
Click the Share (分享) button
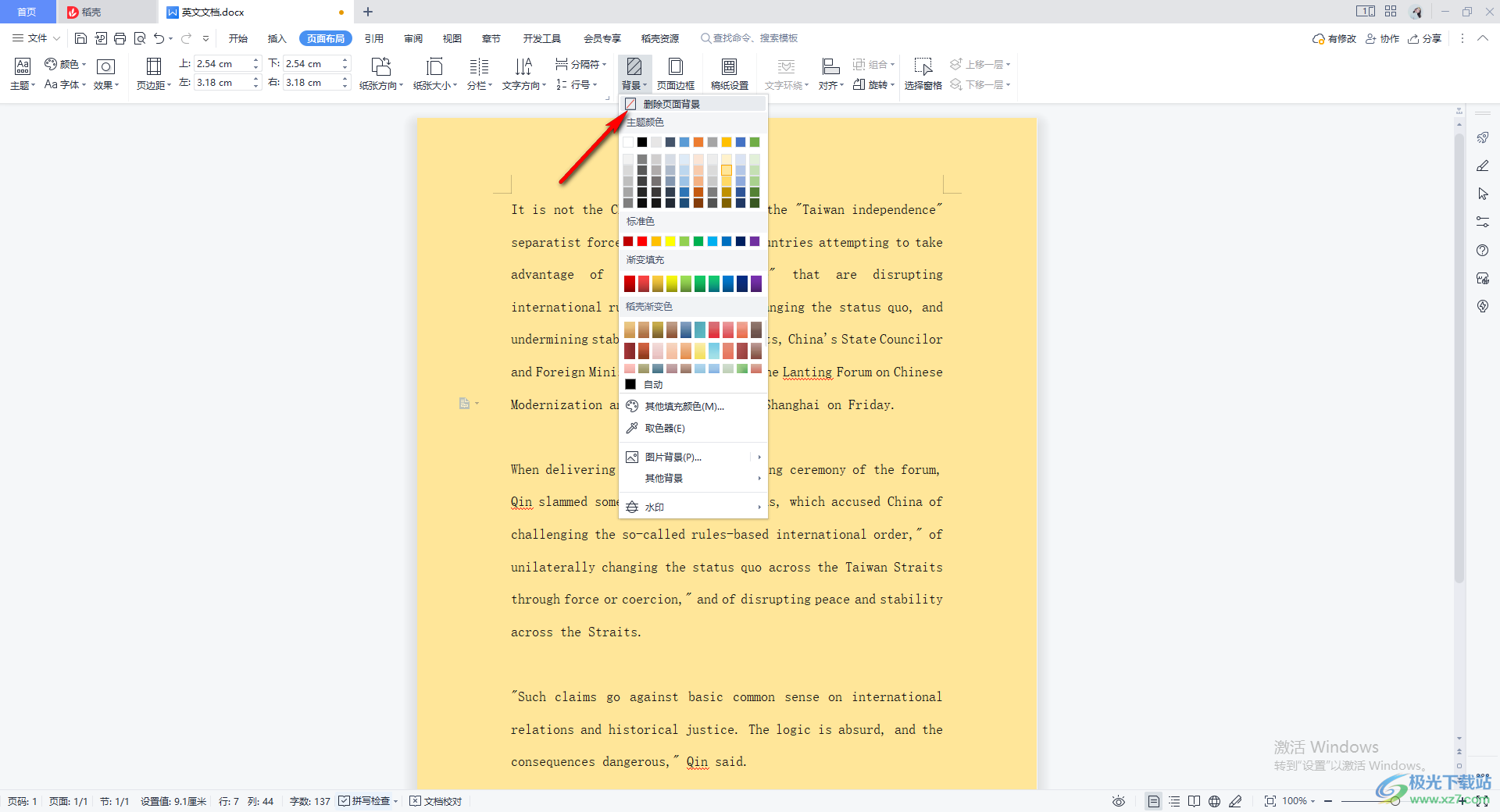(x=1425, y=38)
